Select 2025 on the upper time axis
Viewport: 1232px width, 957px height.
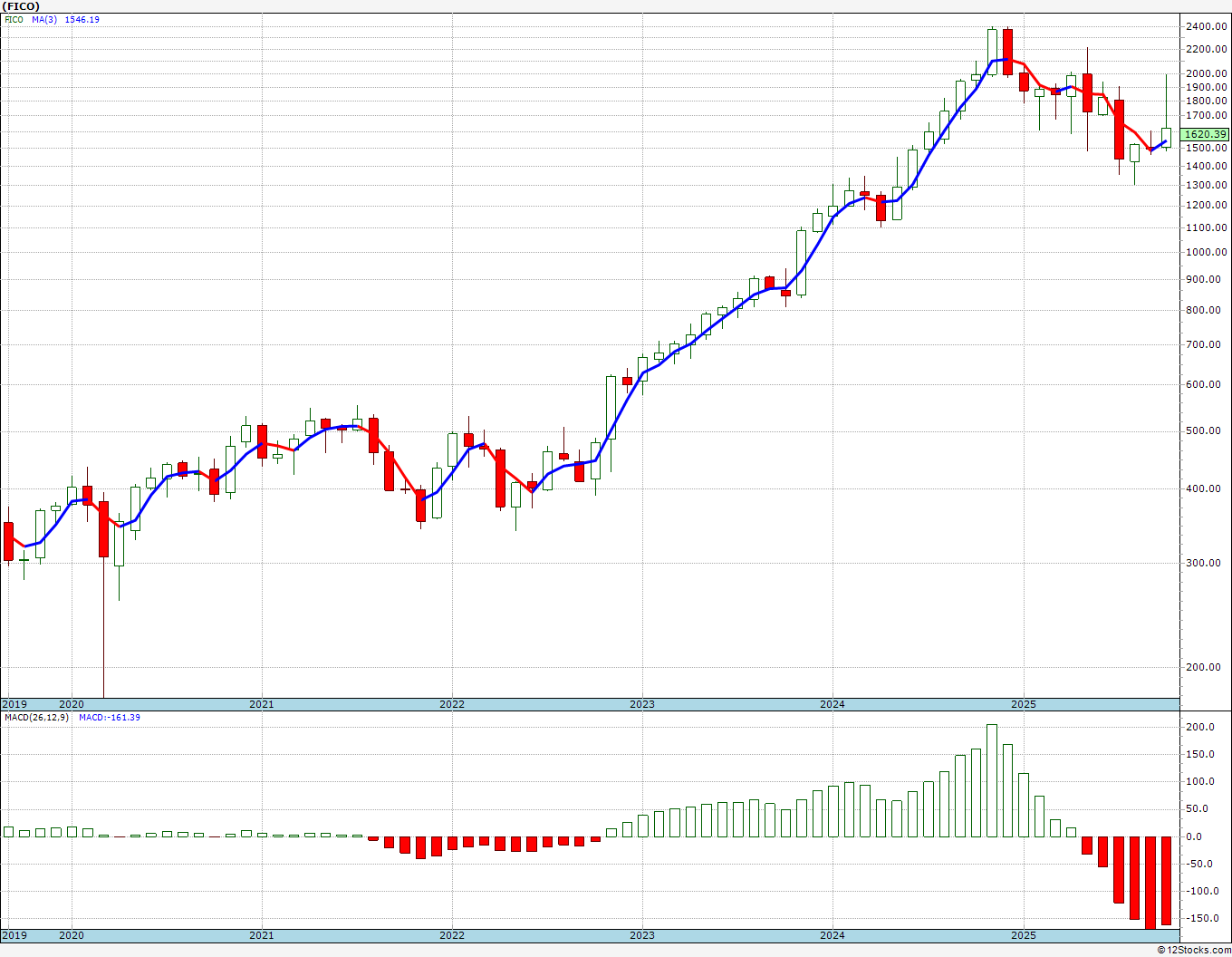[1024, 704]
